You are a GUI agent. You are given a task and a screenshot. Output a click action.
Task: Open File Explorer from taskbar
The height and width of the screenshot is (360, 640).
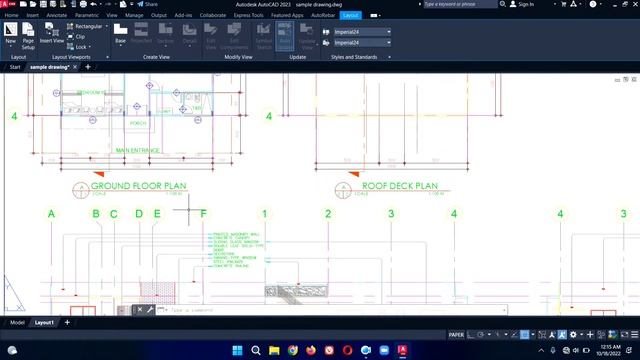point(274,350)
